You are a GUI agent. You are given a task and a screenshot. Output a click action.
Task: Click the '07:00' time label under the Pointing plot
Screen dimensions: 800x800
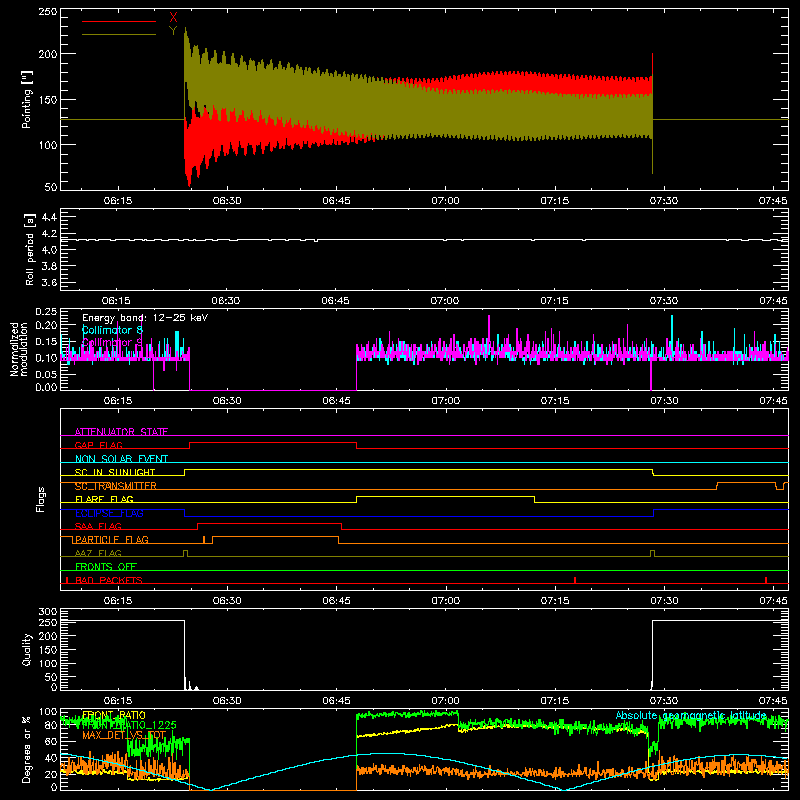[x=445, y=201]
